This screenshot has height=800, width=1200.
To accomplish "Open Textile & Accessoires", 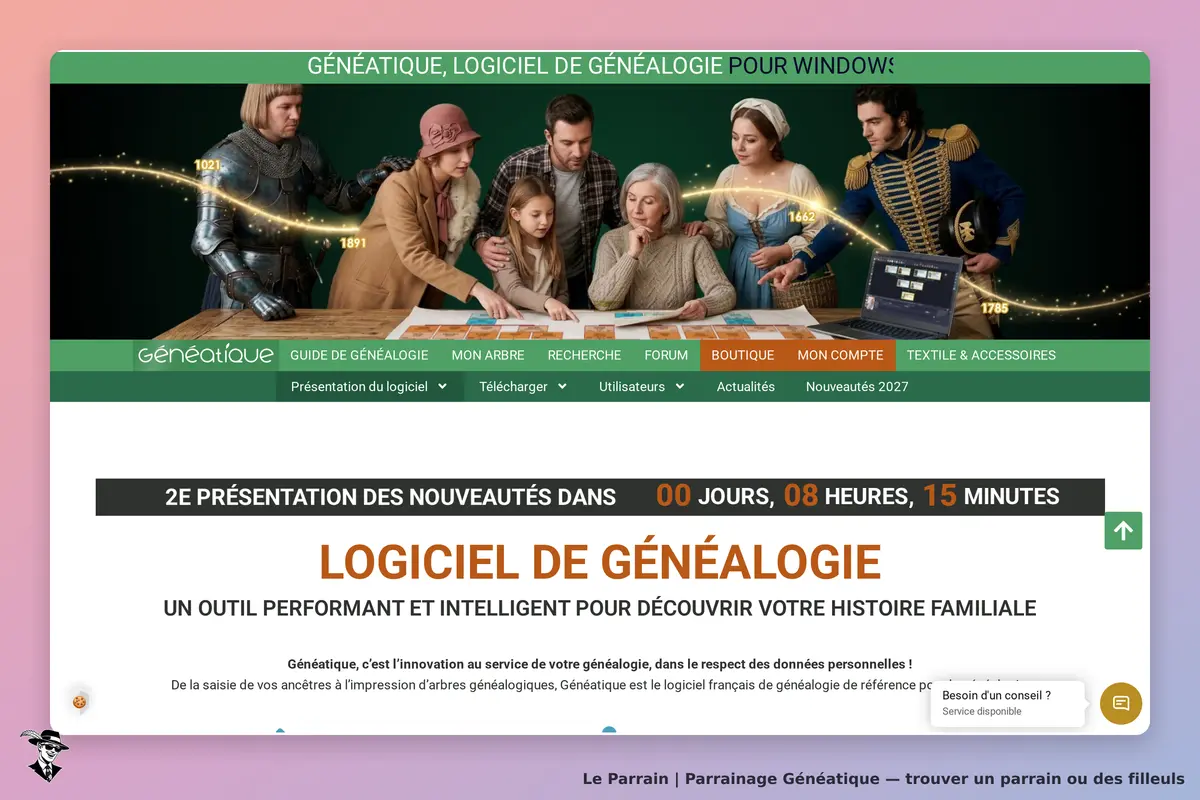I will point(981,355).
